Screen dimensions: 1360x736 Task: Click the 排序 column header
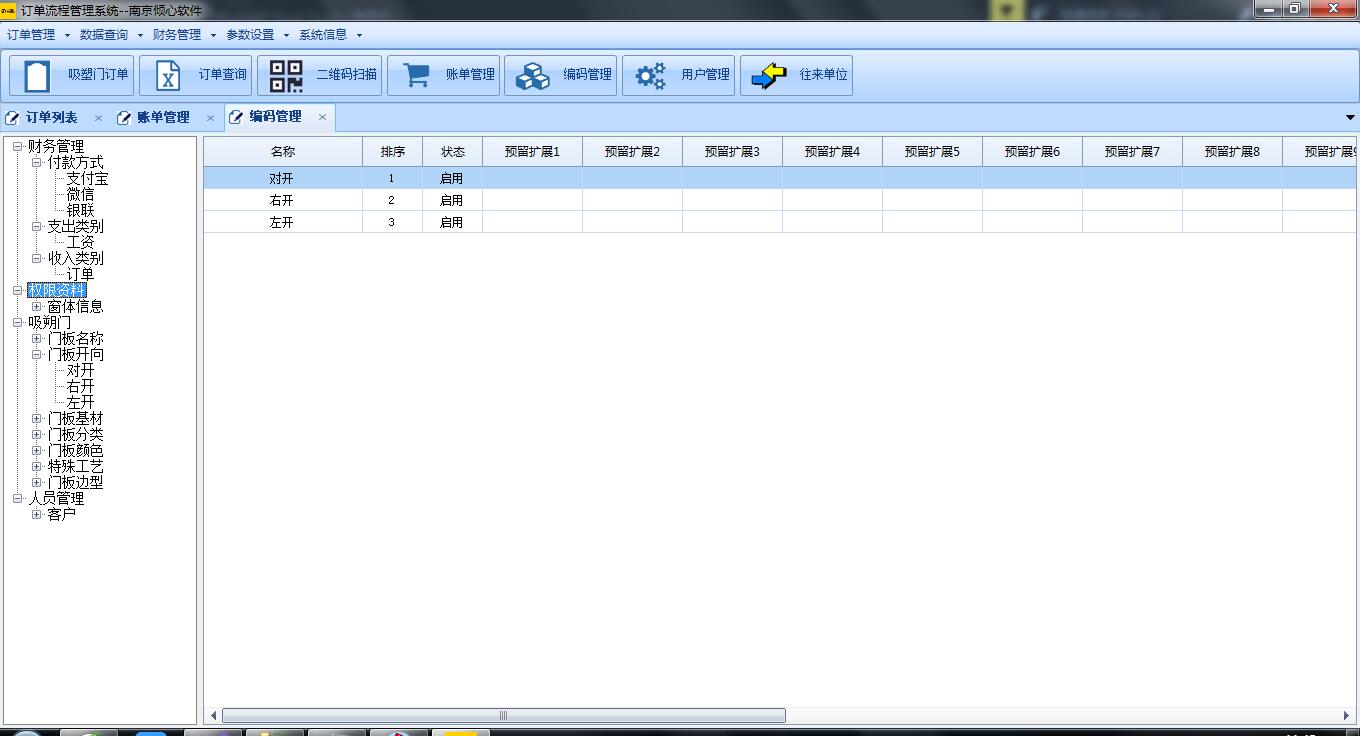click(392, 152)
